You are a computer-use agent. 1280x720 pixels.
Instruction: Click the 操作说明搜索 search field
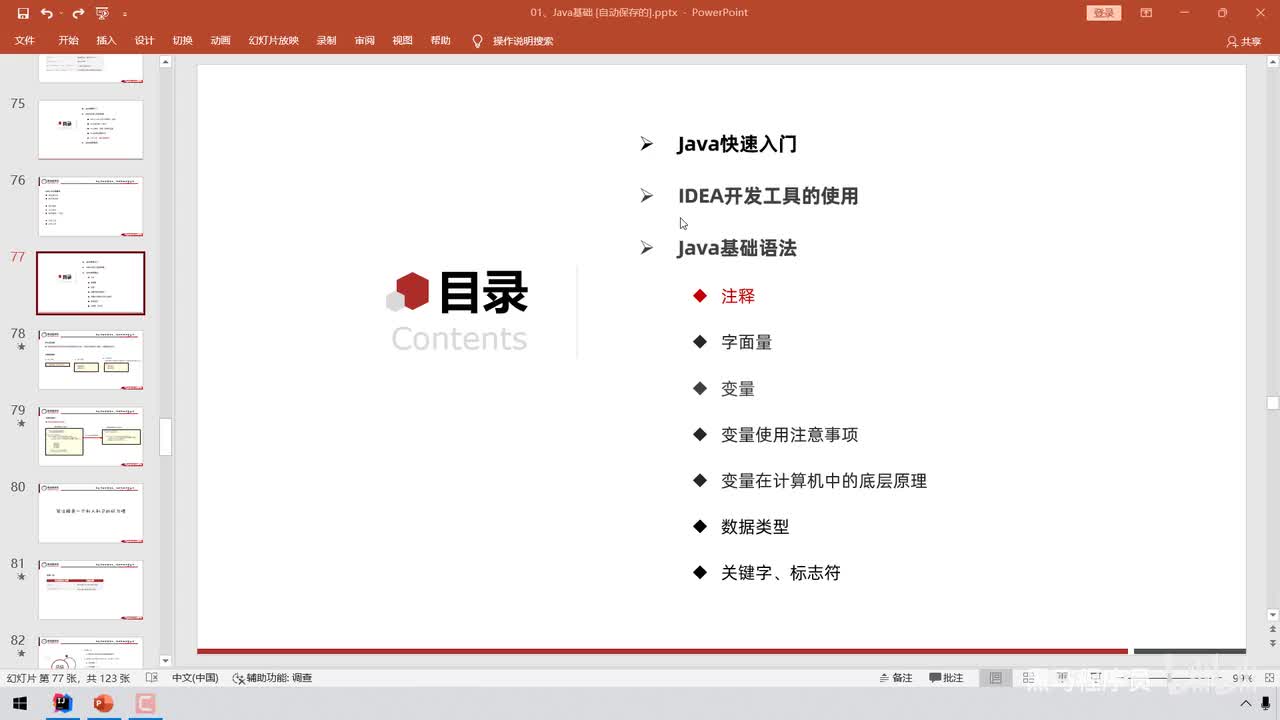523,41
